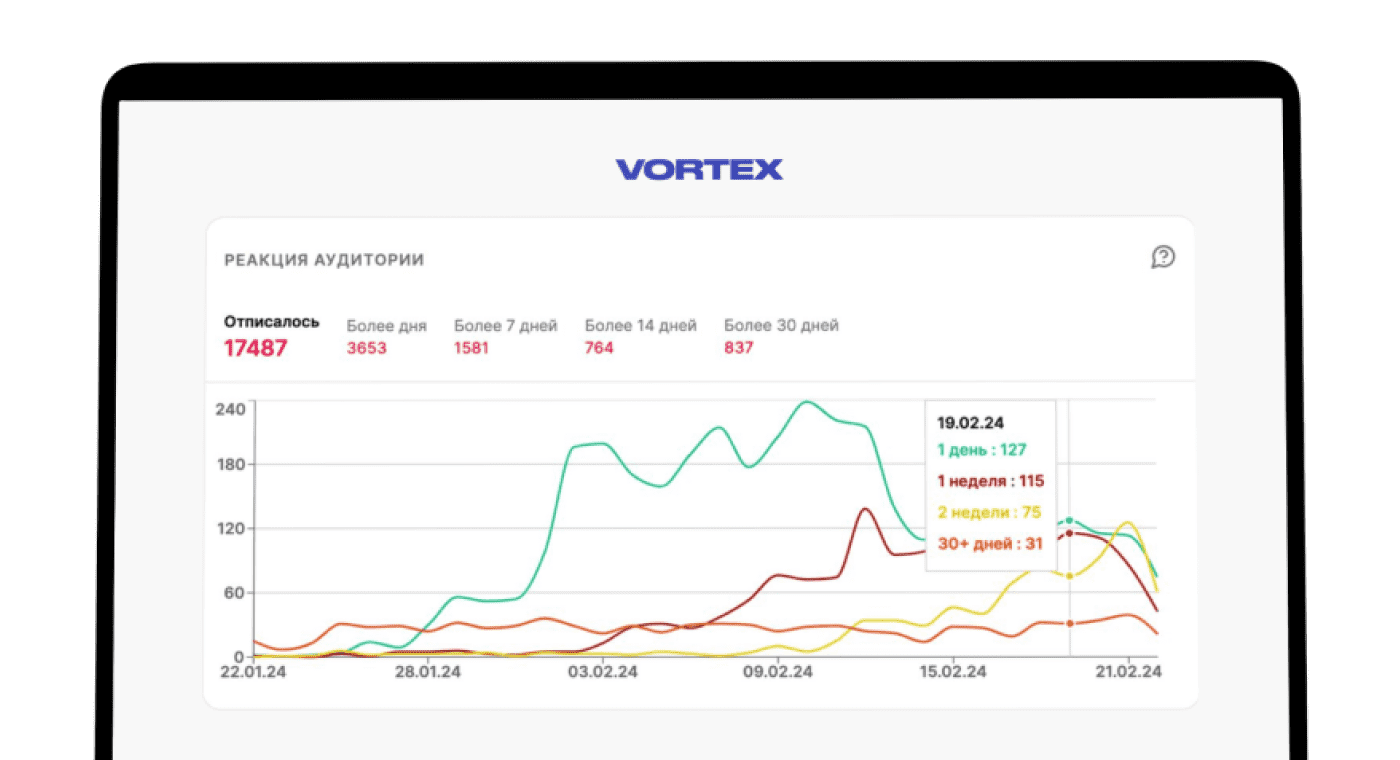The height and width of the screenshot is (760, 1400).
Task: Click tooltip entry 2 недели : 75
Action: (989, 512)
